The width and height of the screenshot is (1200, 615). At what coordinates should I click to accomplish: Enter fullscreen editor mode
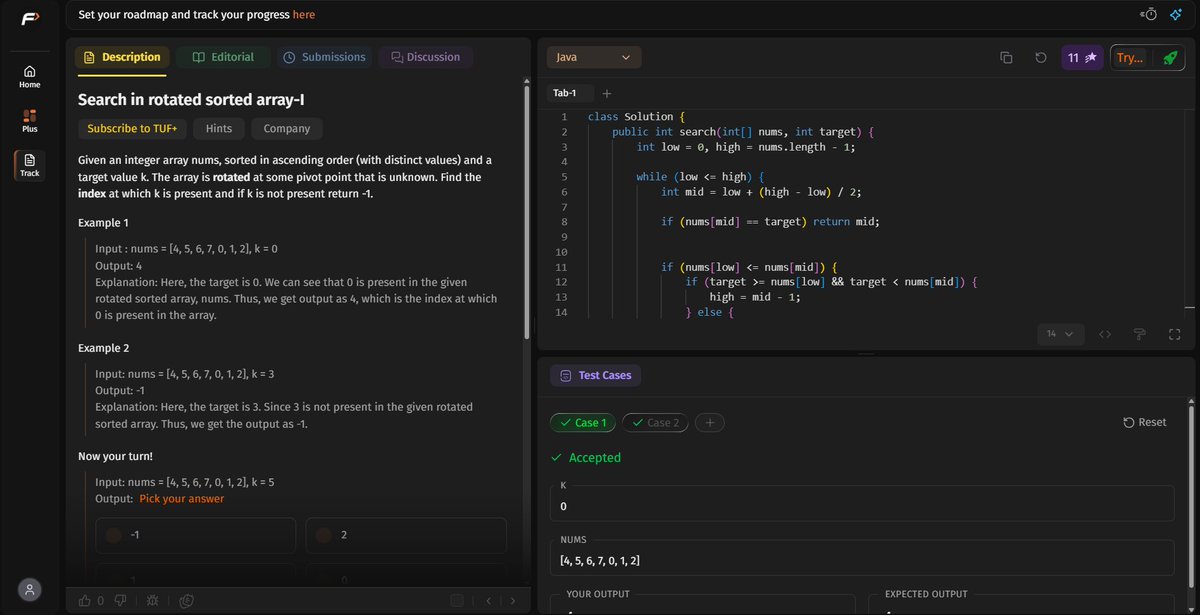coord(1175,334)
